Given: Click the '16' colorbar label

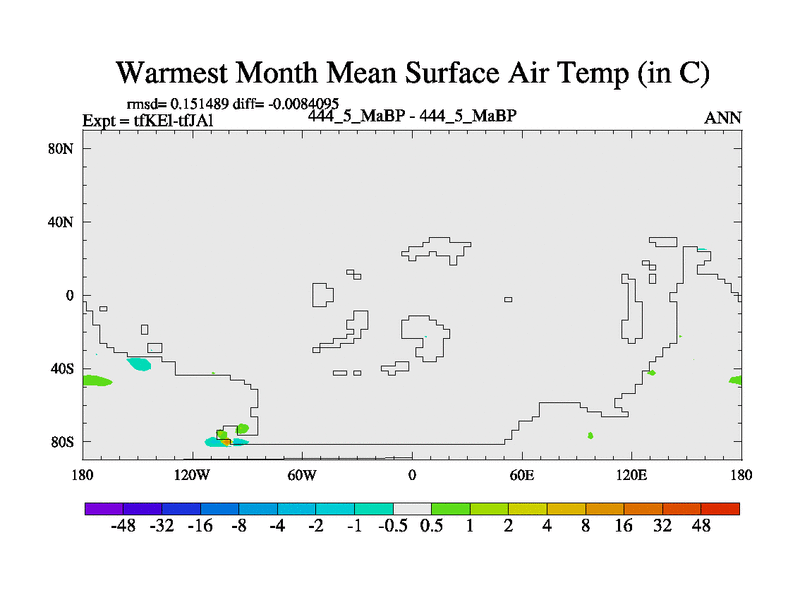Looking at the screenshot, I should (623, 526).
